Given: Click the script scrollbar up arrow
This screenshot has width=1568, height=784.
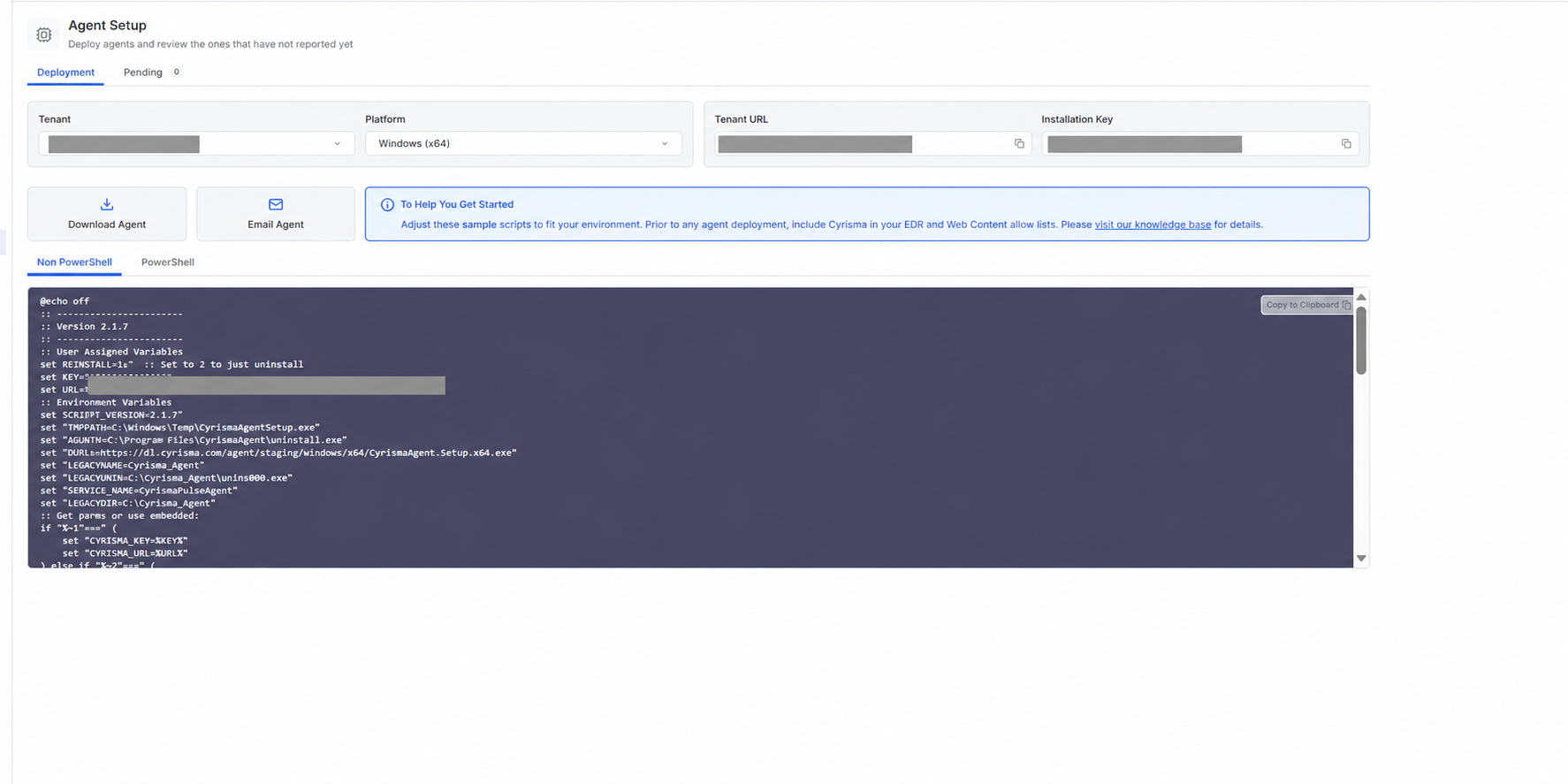Looking at the screenshot, I should click(x=1361, y=297).
